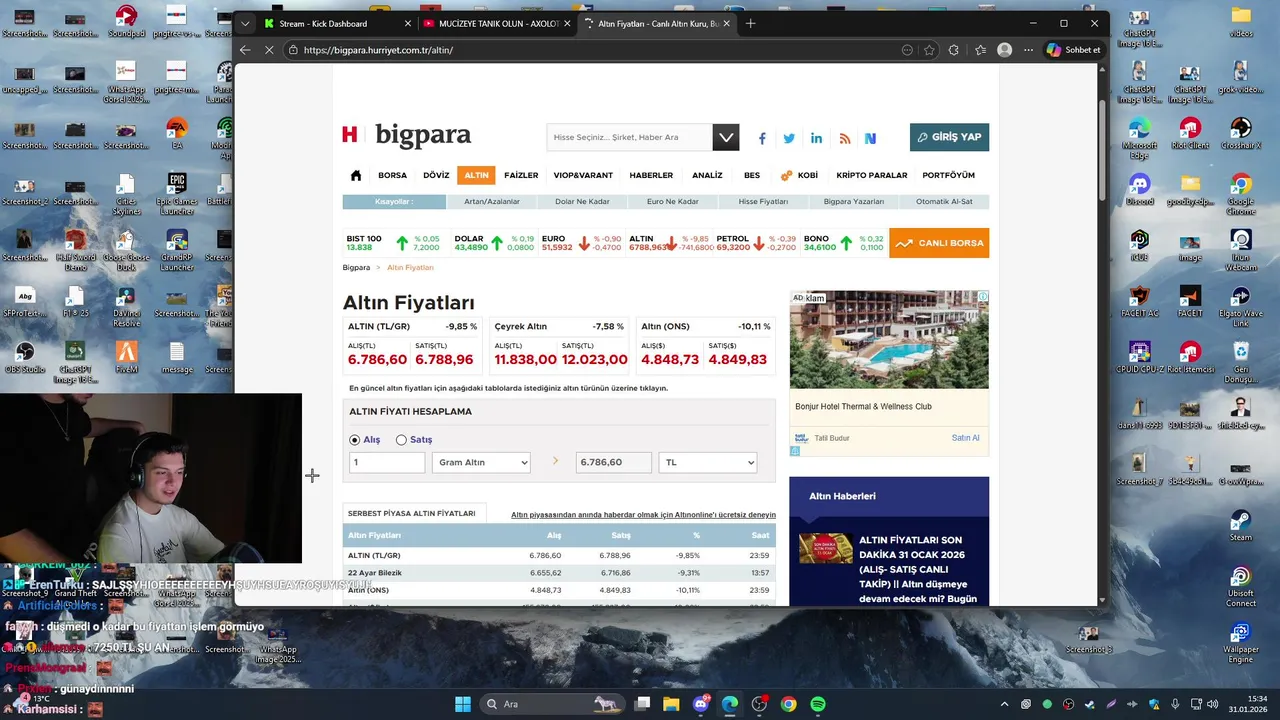
Task: Open Goose Goose Duck desktop icon
Action: pos(126,250)
